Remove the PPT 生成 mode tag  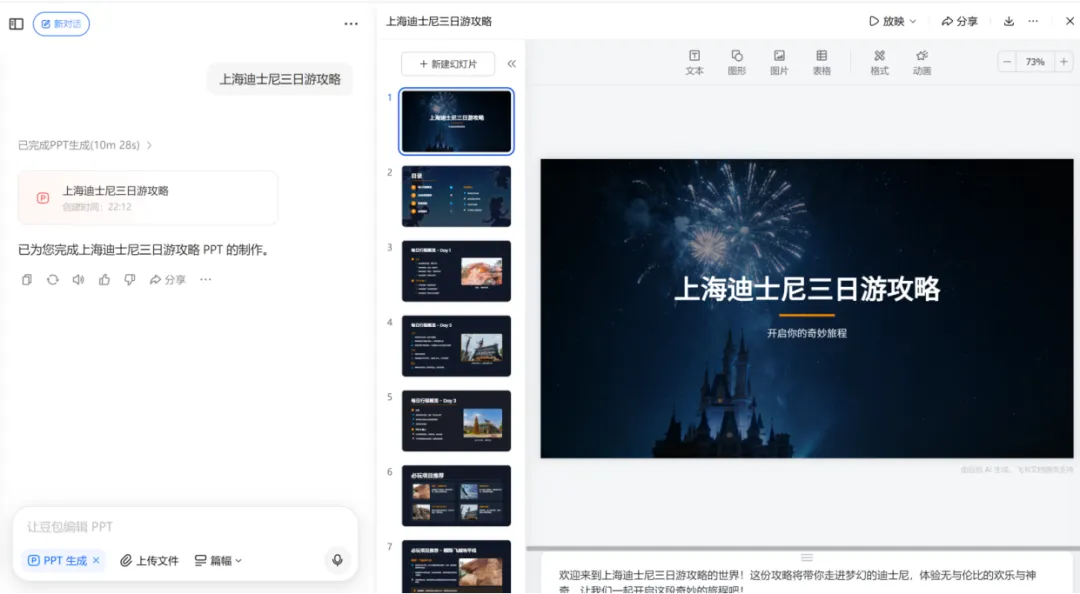click(96, 560)
